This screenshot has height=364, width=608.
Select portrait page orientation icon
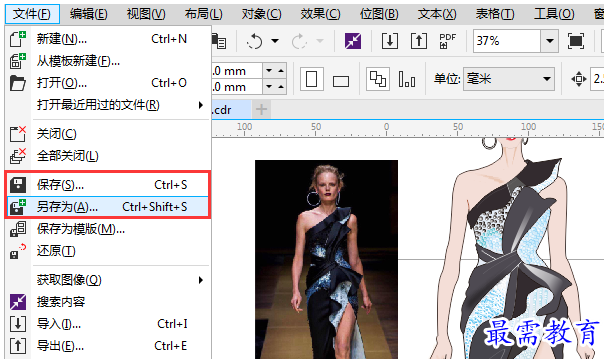[x=311, y=79]
